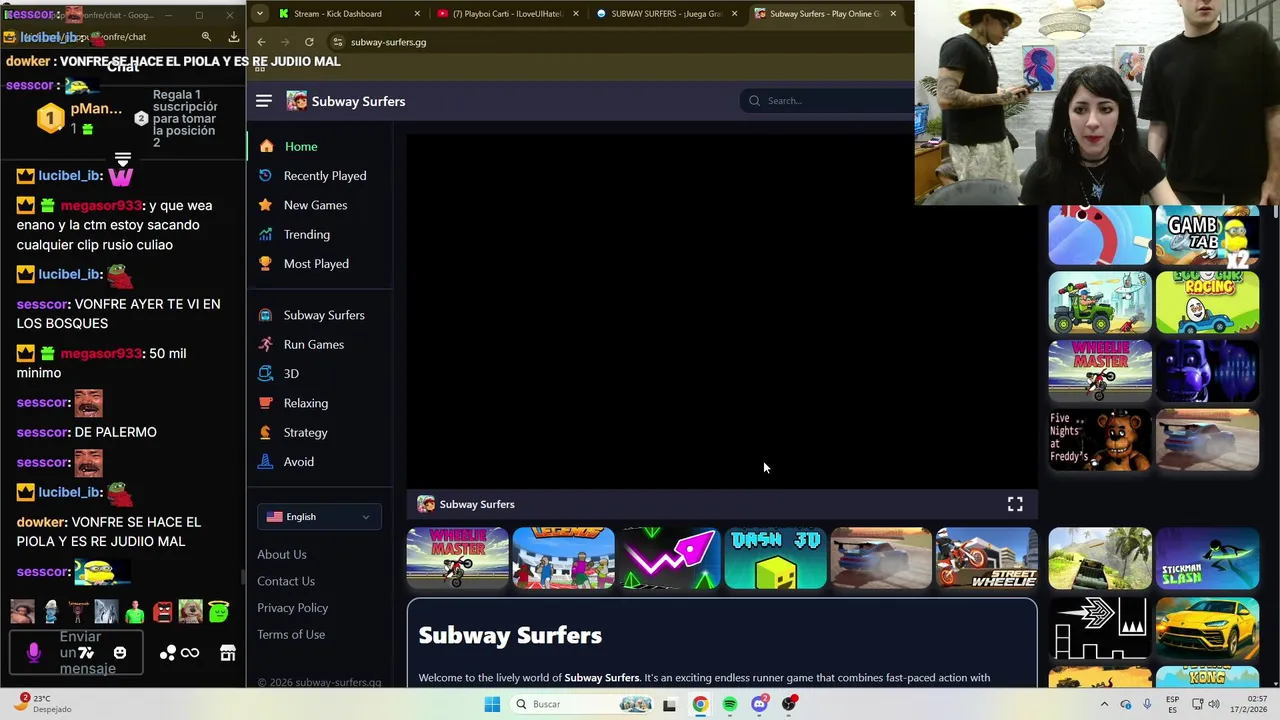Open the hamburger menu beside Subway Surfers logo

(264, 101)
